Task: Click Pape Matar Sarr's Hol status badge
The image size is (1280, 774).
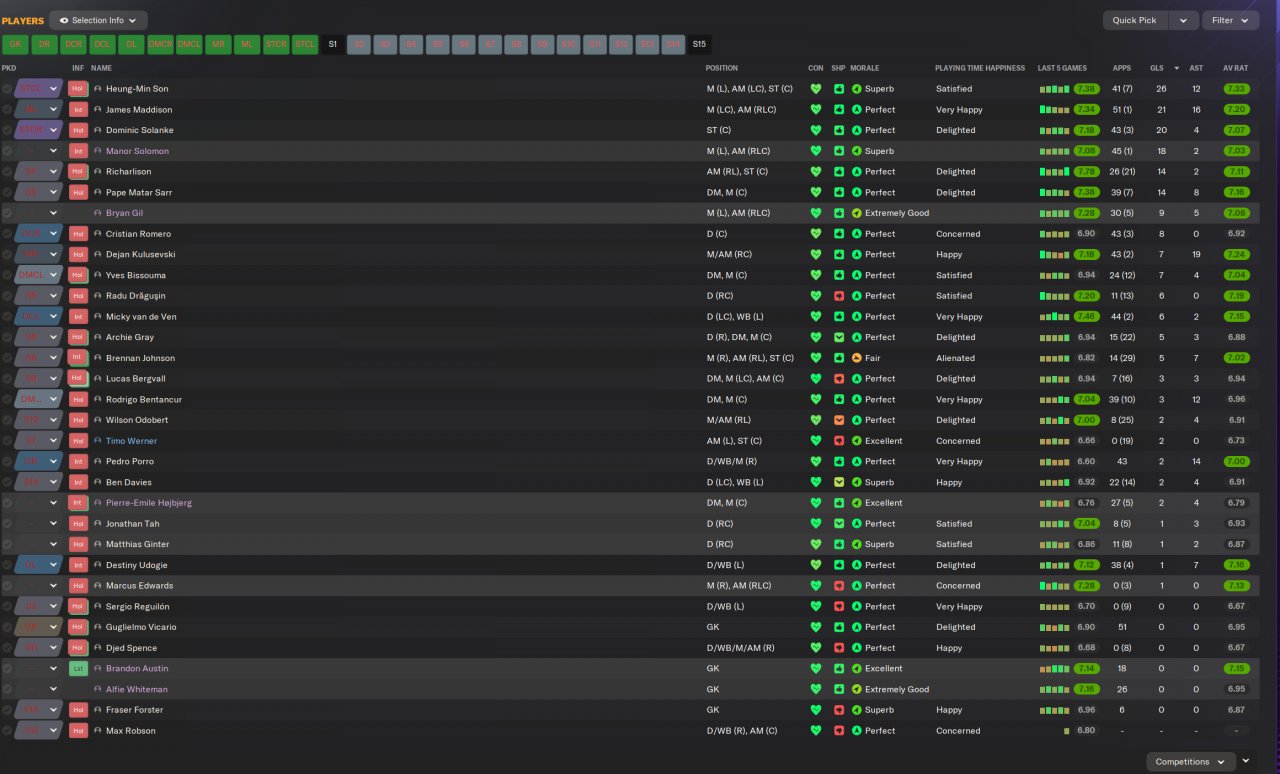Action: tap(78, 193)
